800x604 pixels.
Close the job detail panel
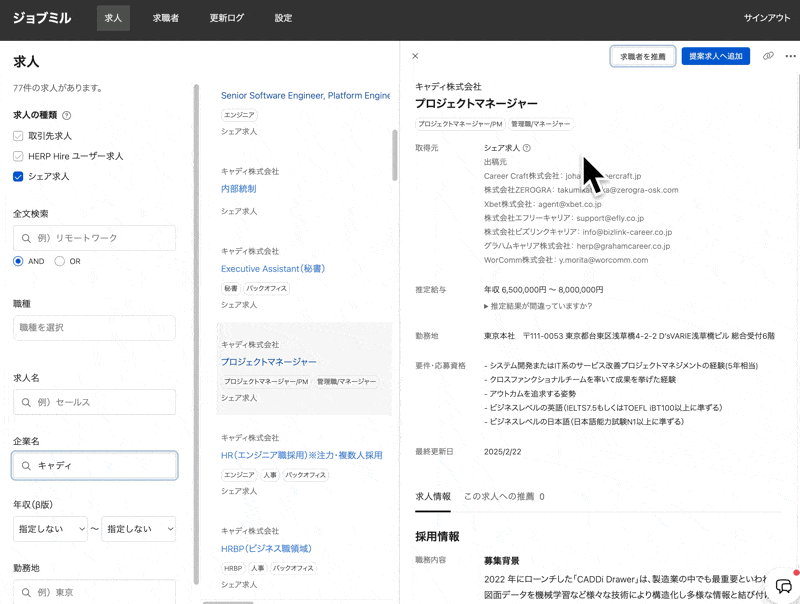[415, 56]
